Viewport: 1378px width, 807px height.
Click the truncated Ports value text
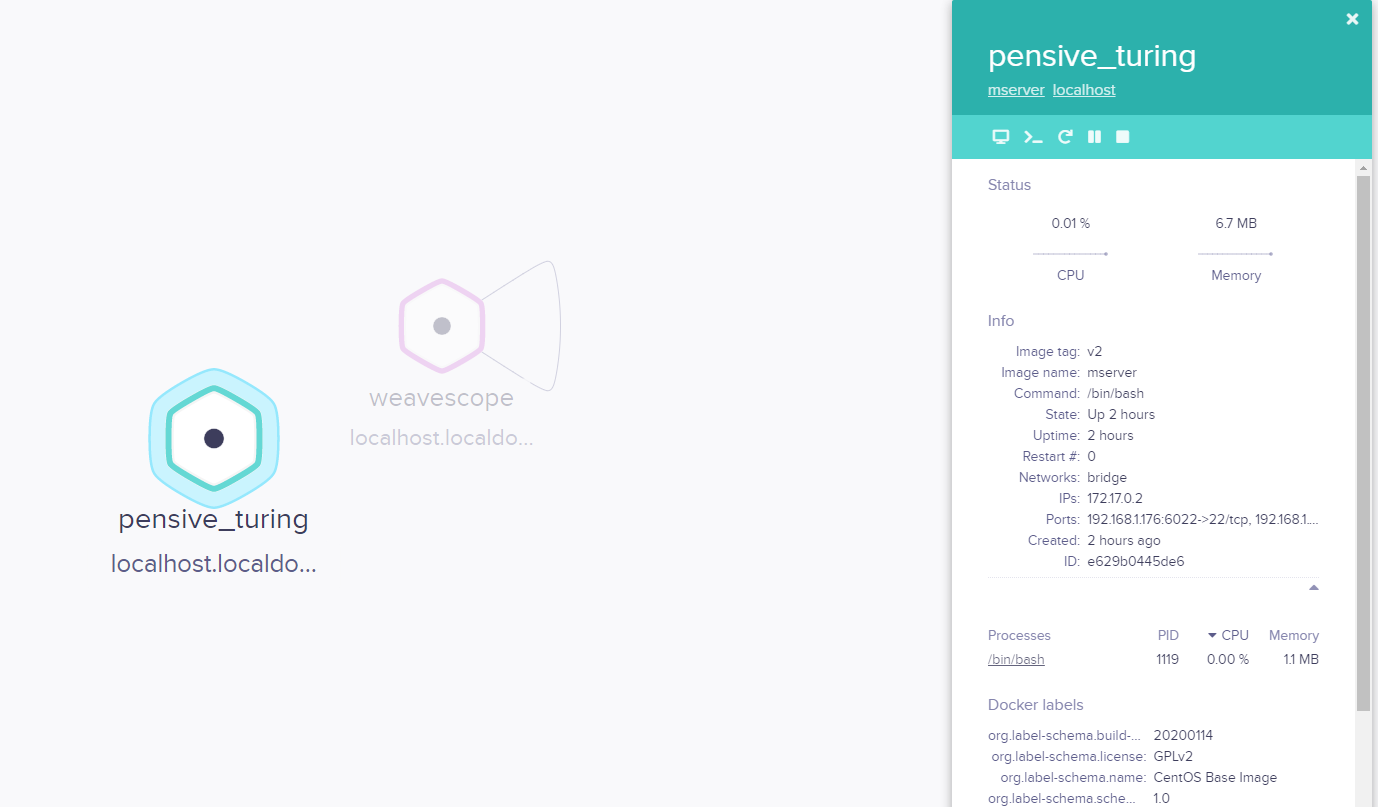[1203, 519]
